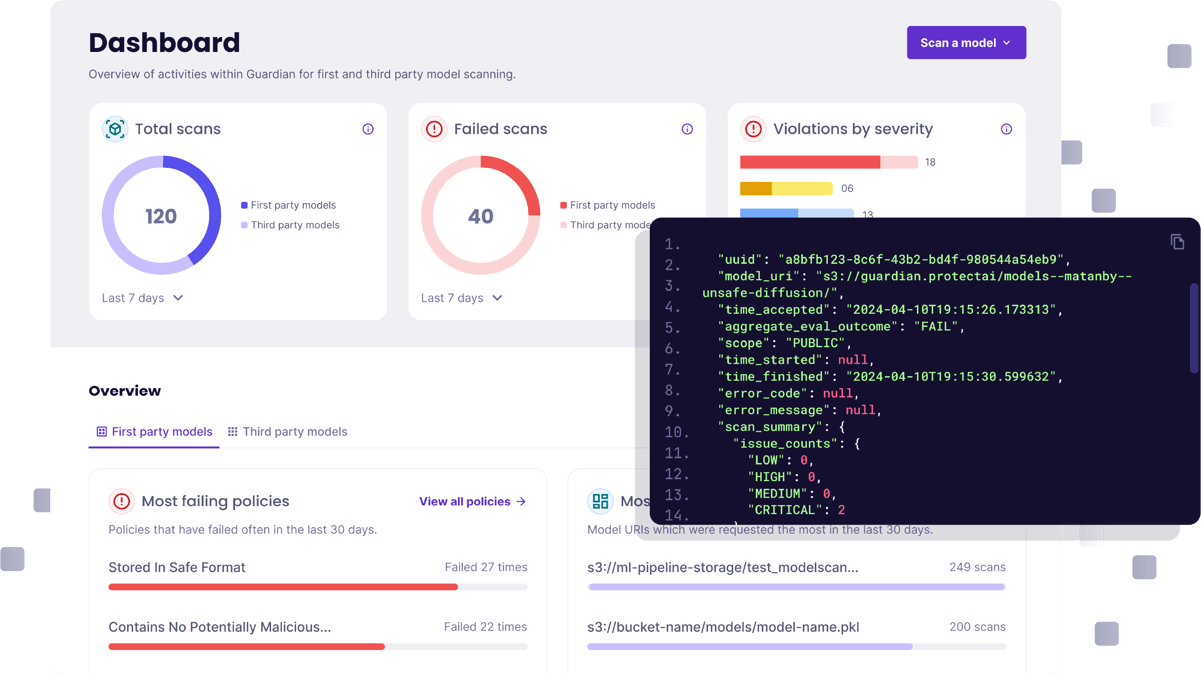Open the Stored In Safe Format policy

[x=177, y=567]
